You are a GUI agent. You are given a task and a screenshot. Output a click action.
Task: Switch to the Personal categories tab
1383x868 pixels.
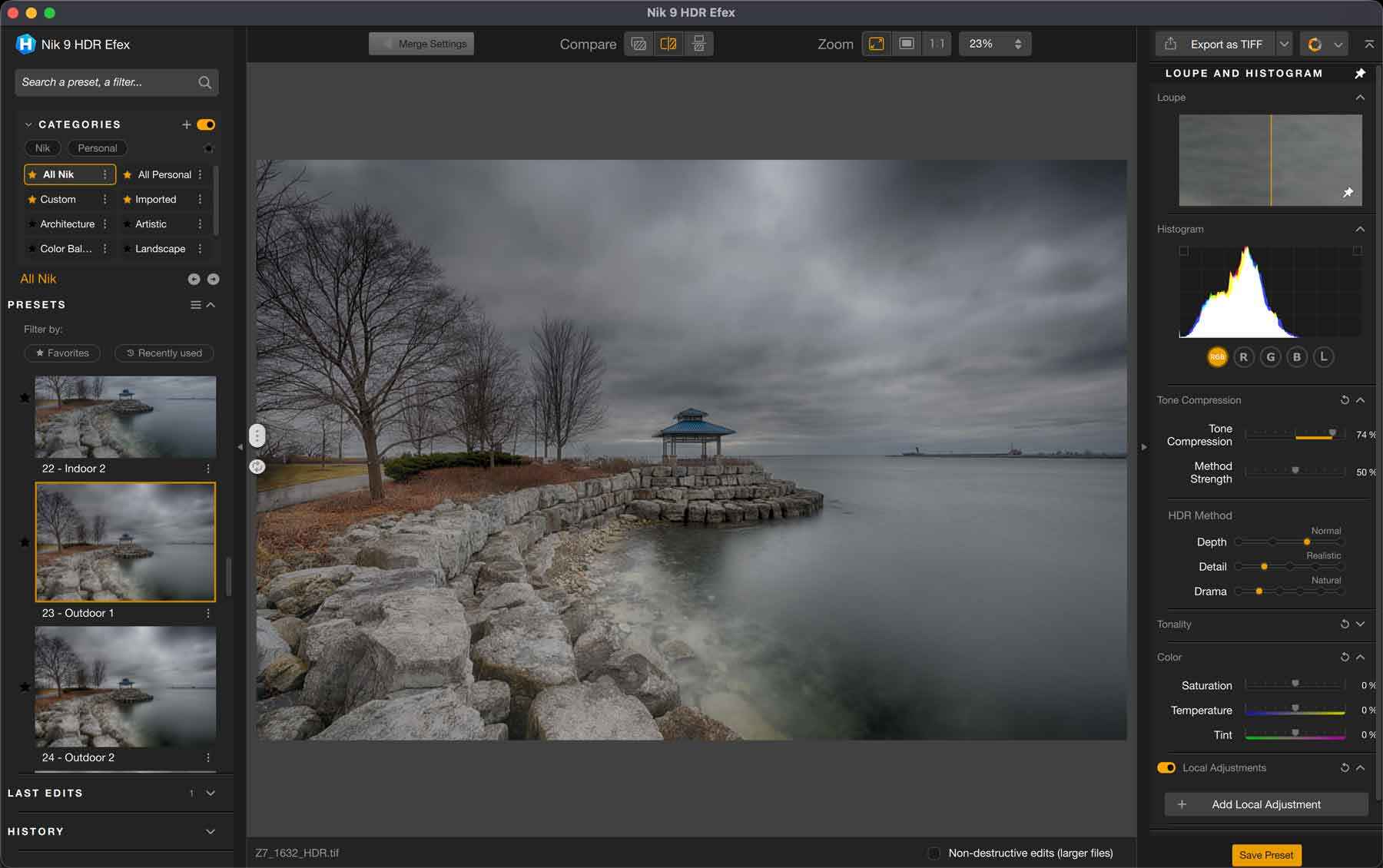click(98, 148)
